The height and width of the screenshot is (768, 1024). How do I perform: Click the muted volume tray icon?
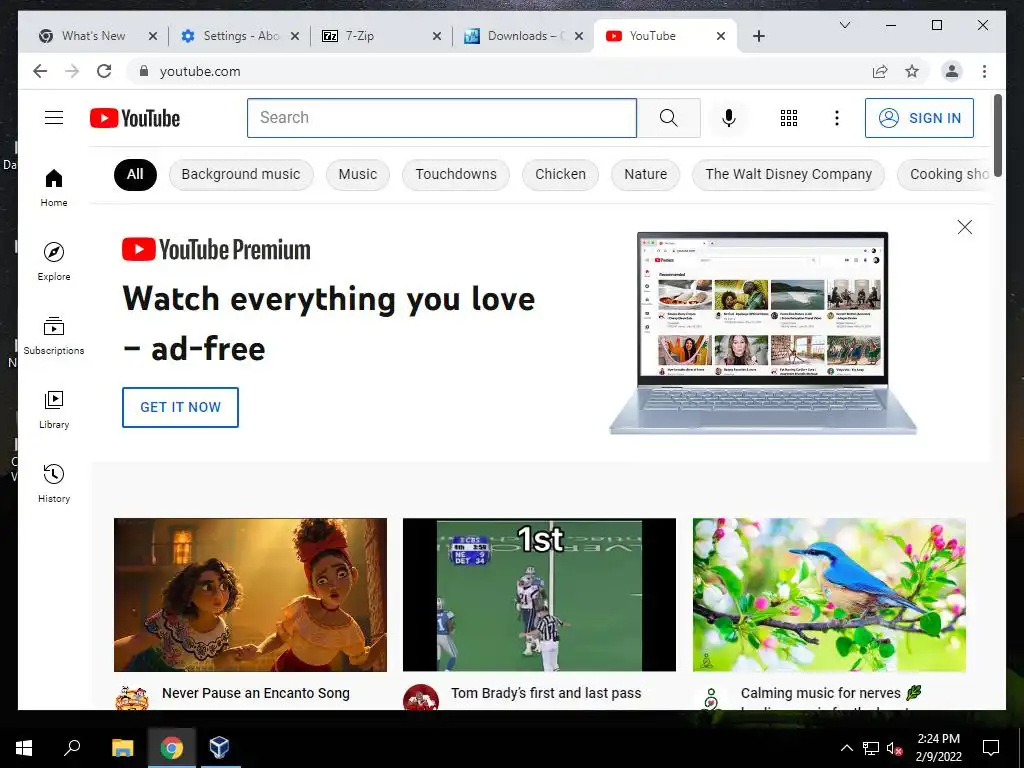click(x=894, y=748)
